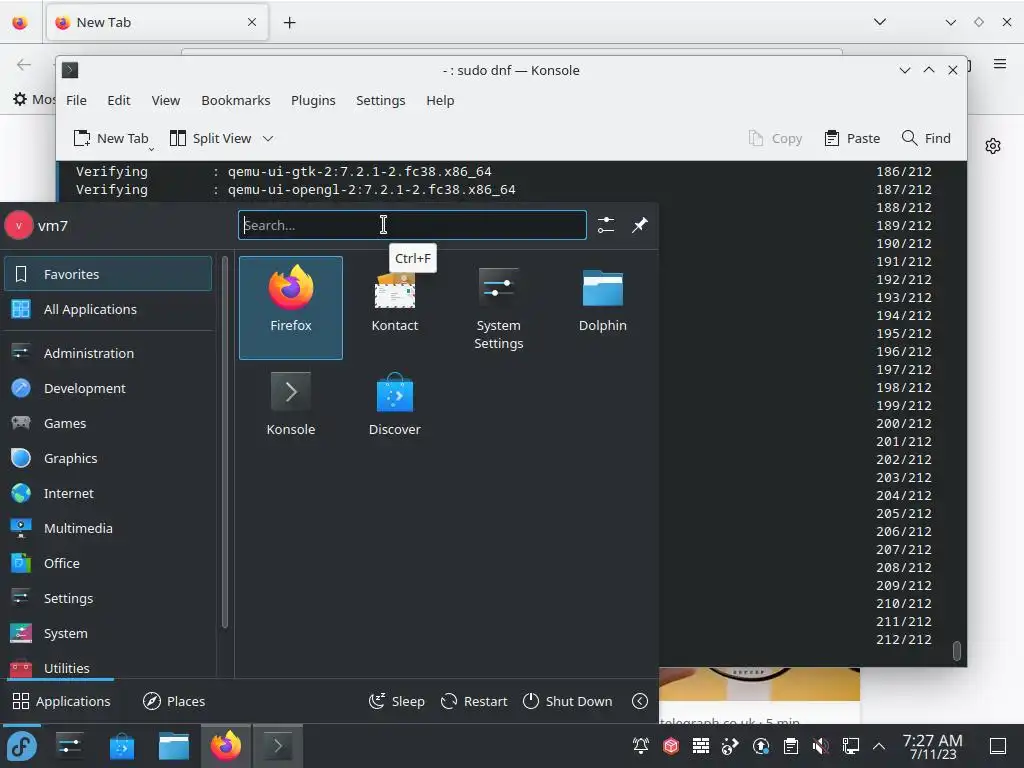Close the Firefox New Tab tab
Screen dimensions: 1024x768
point(252,22)
